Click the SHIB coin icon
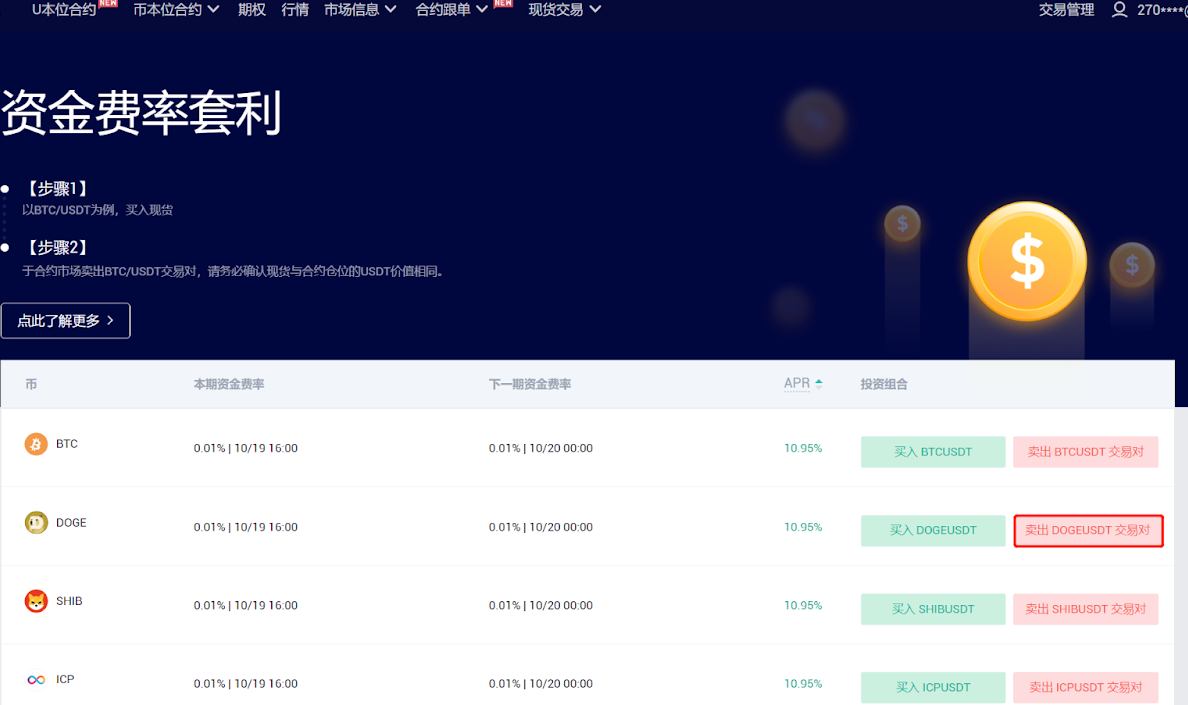The image size is (1188, 705). pos(36,601)
